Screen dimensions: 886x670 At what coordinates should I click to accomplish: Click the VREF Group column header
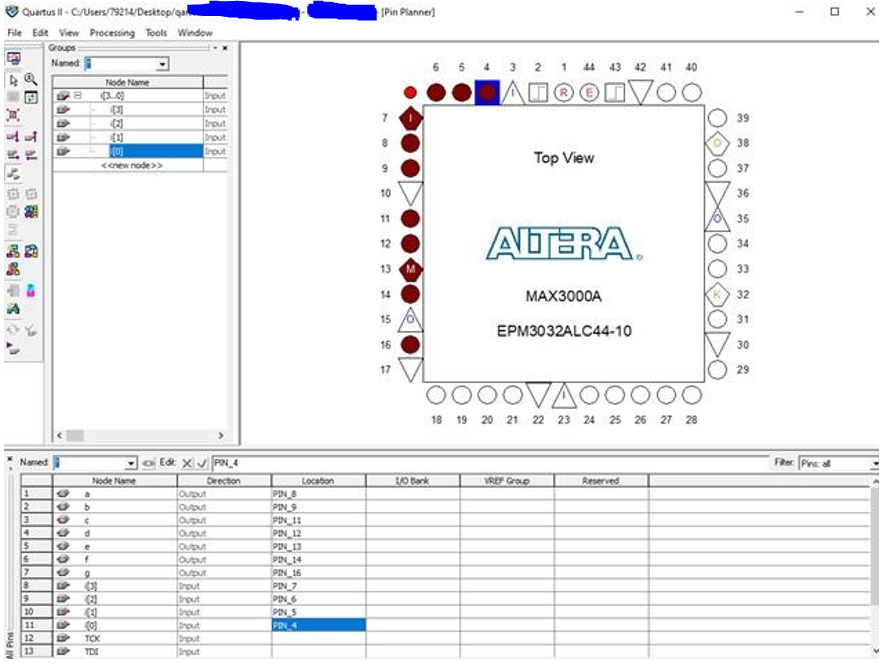tap(507, 481)
